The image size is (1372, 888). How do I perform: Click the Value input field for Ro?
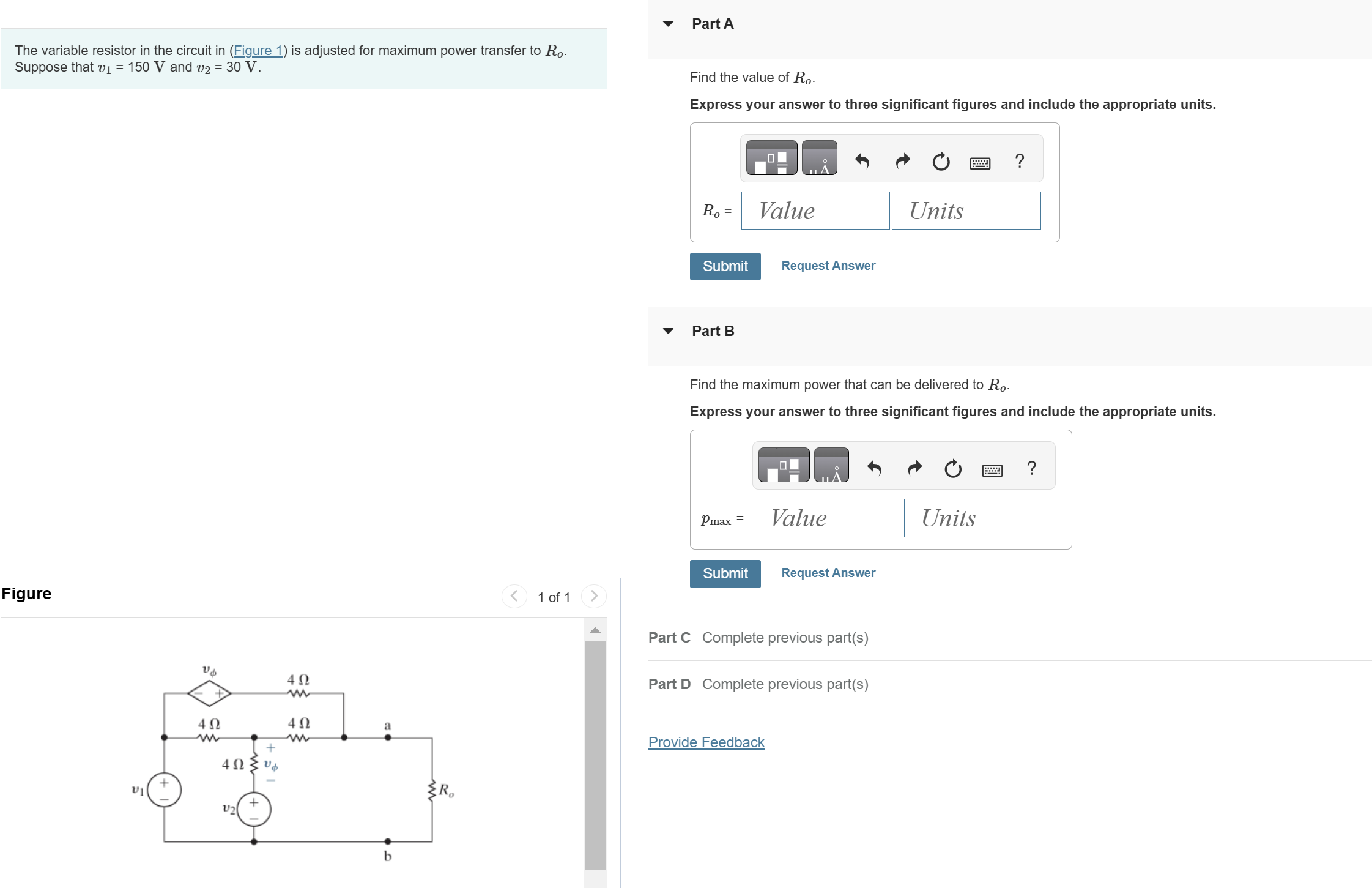tap(815, 211)
